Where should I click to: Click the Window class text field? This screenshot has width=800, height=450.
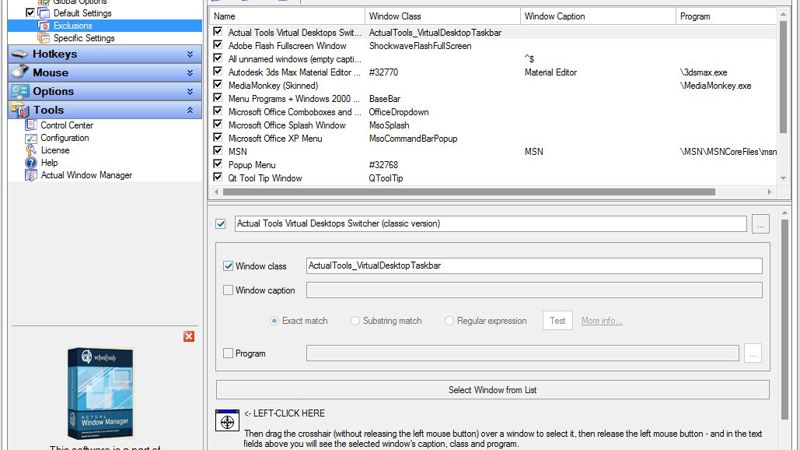pyautogui.click(x=534, y=266)
